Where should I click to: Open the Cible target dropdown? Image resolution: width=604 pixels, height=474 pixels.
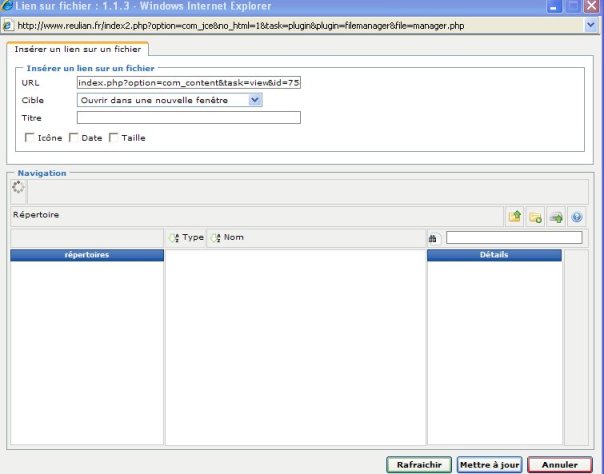point(255,100)
